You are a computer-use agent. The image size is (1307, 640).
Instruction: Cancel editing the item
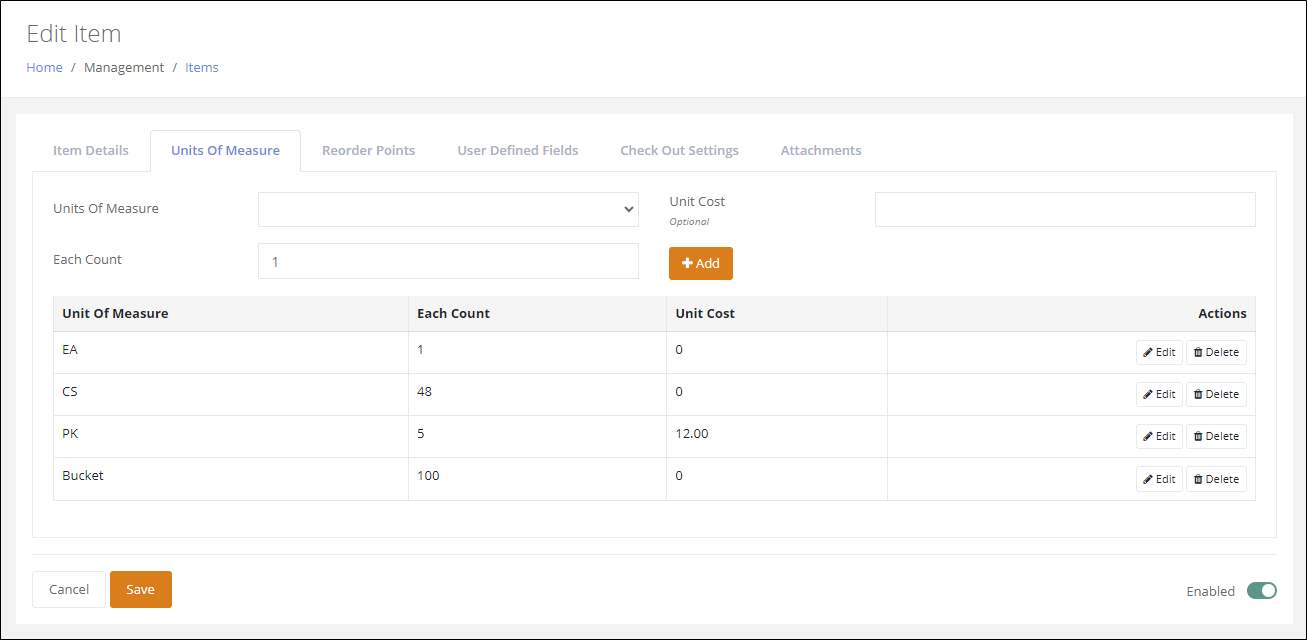tap(69, 589)
